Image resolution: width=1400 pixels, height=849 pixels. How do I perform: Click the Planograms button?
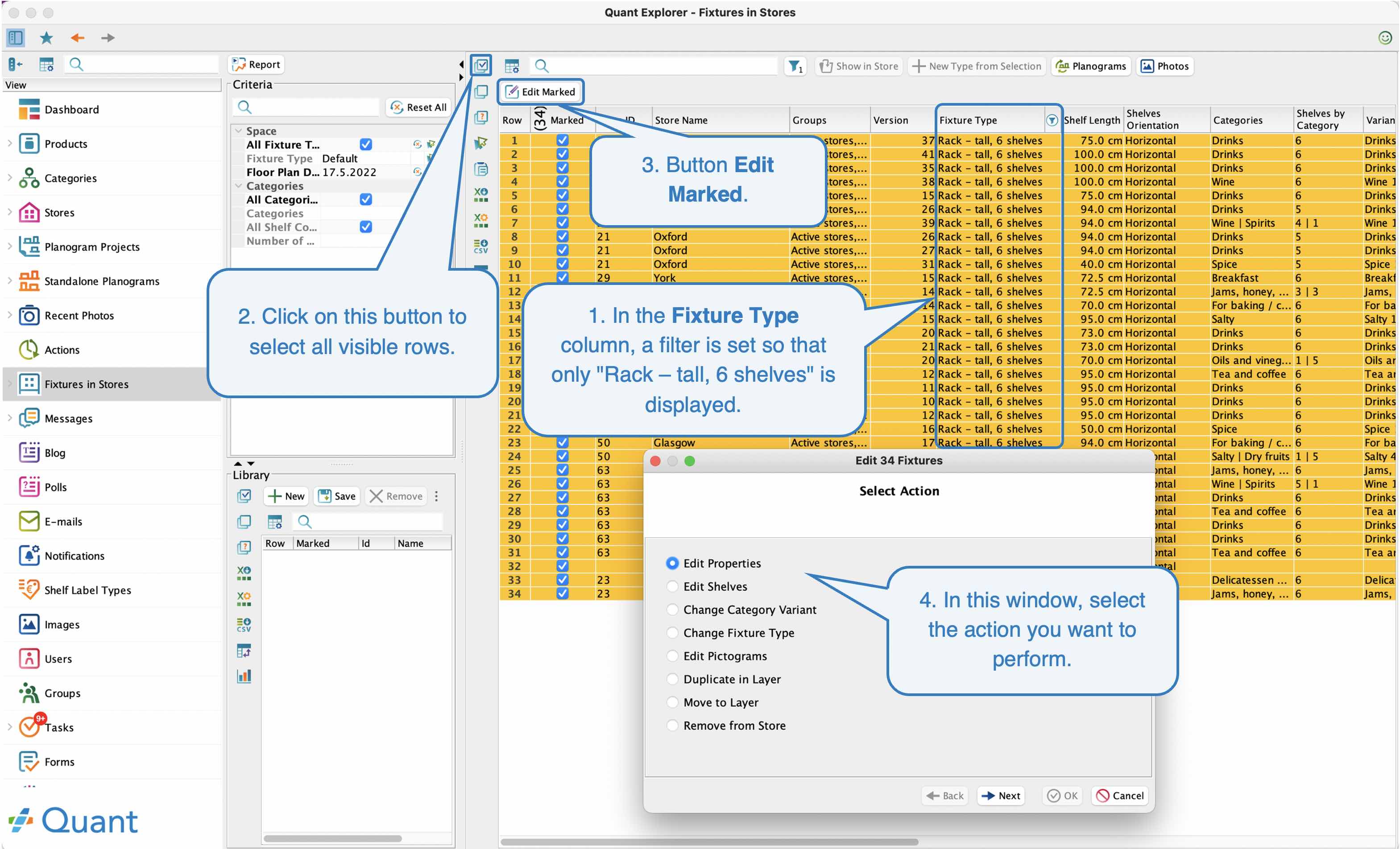tap(1090, 66)
